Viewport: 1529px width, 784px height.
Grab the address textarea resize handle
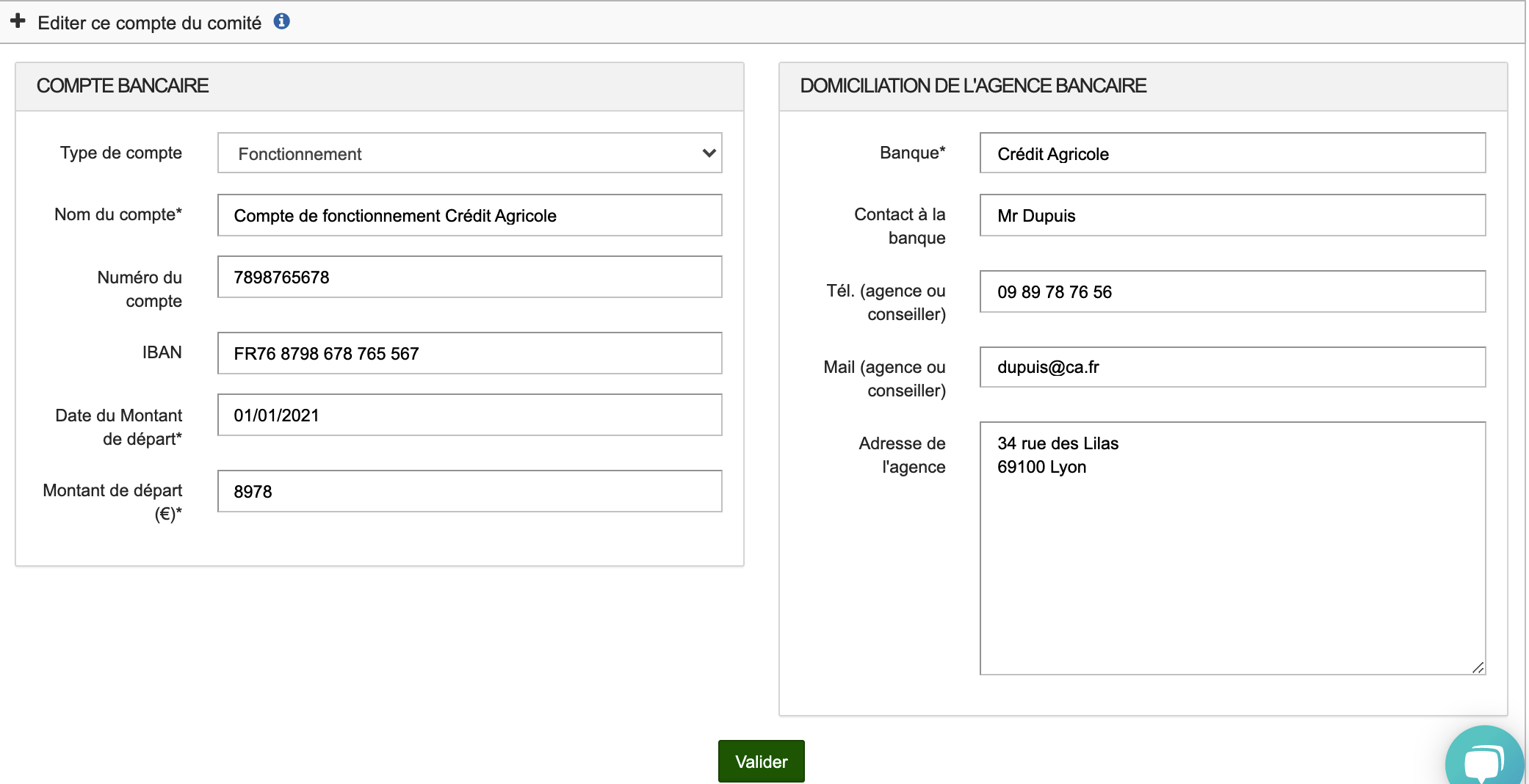(x=1478, y=667)
